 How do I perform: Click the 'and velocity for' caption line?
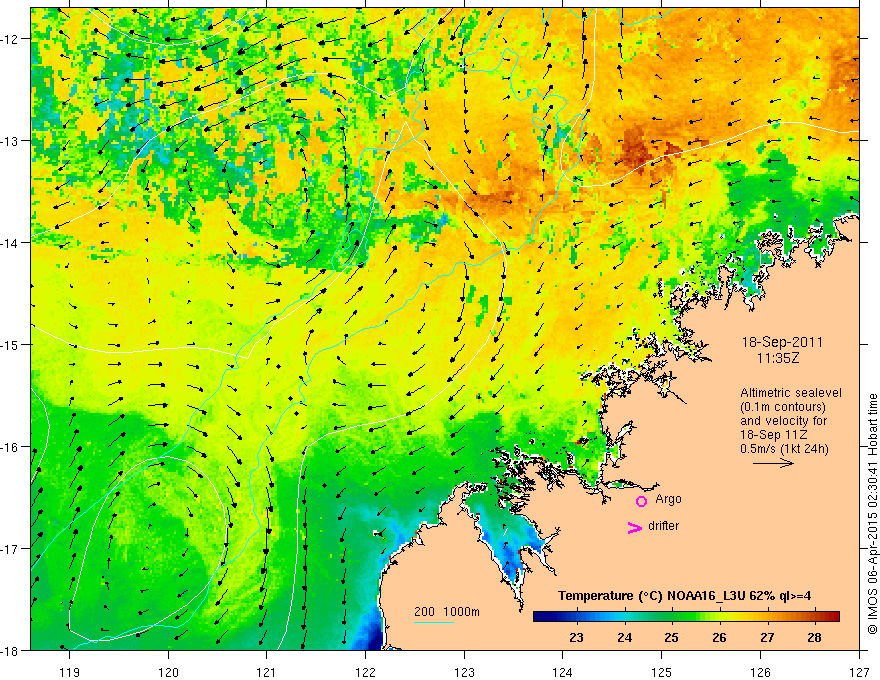click(x=783, y=421)
